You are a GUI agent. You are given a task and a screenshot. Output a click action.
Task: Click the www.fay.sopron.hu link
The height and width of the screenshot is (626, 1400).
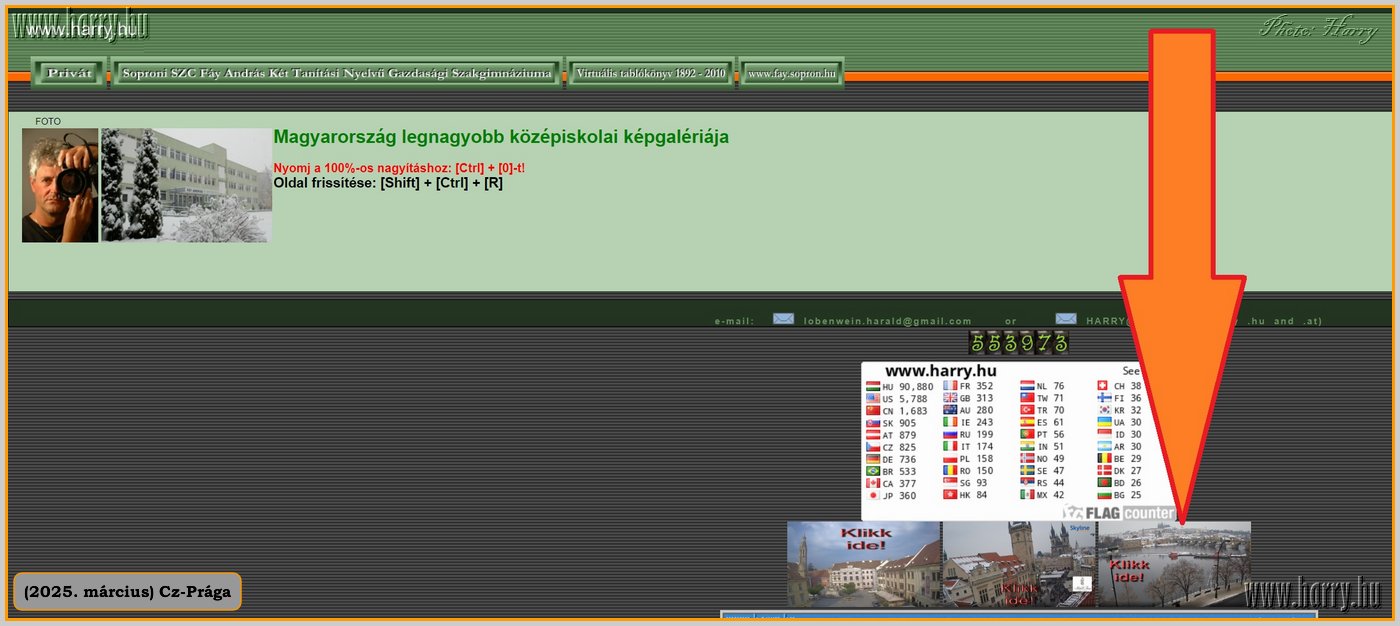click(x=791, y=73)
